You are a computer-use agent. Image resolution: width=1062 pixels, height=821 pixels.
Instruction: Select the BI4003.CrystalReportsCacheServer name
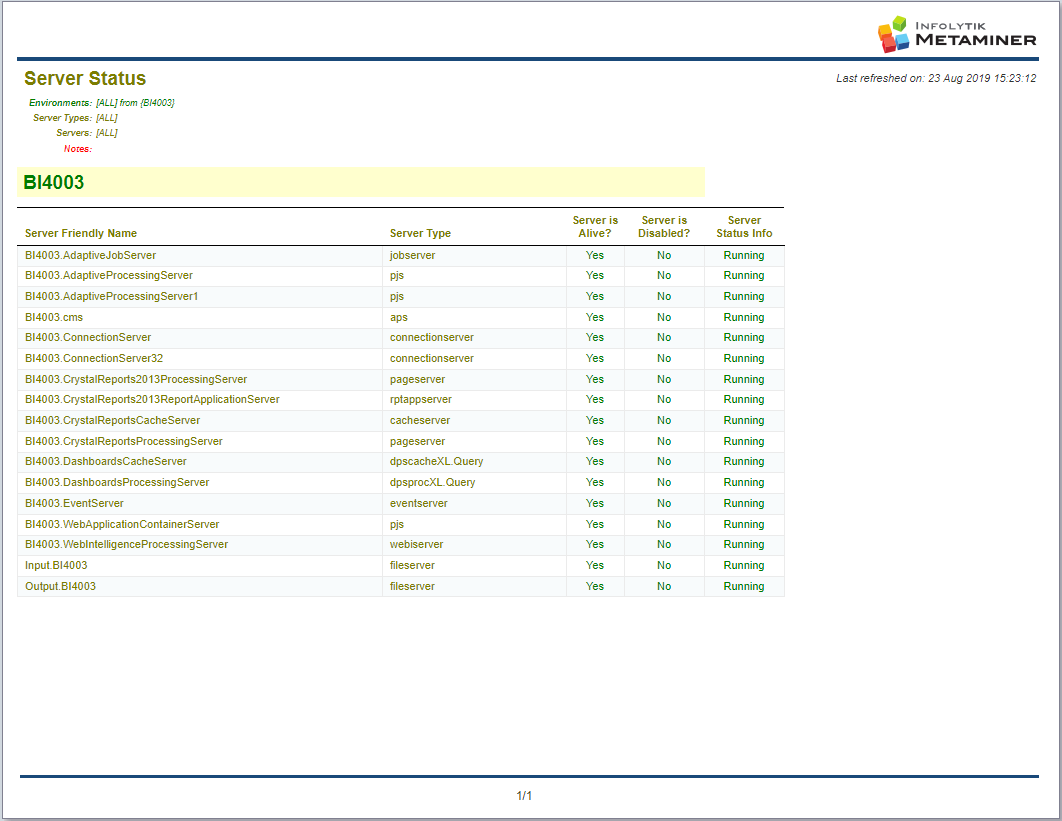[x=112, y=421]
